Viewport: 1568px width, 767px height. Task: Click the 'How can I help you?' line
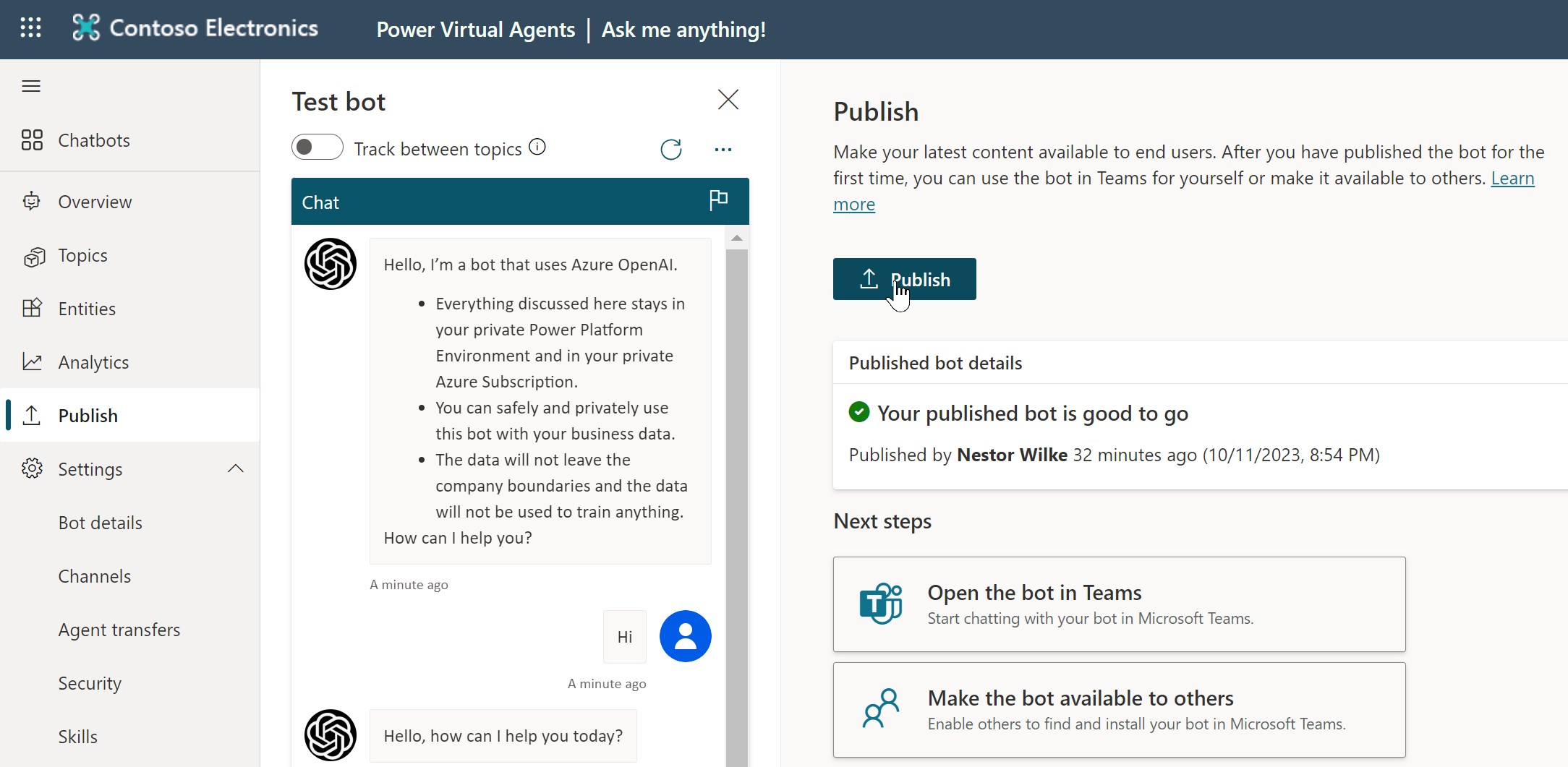click(x=458, y=538)
